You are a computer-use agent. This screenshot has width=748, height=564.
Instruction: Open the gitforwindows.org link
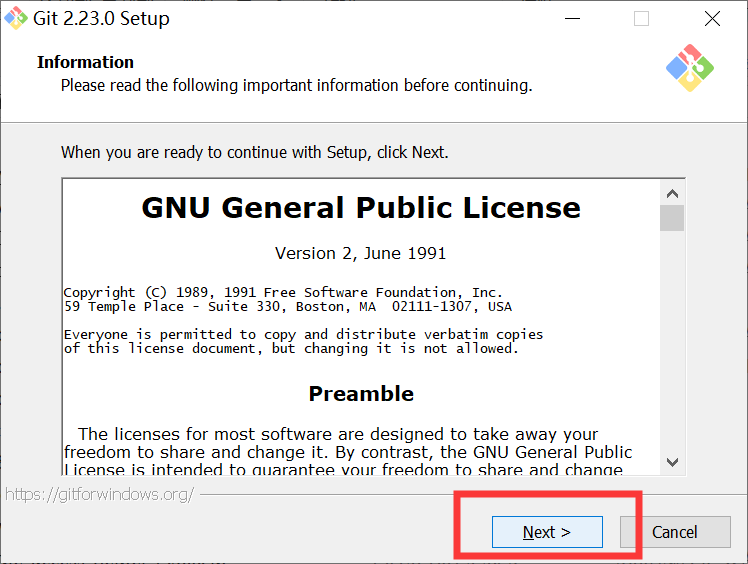tap(99, 494)
